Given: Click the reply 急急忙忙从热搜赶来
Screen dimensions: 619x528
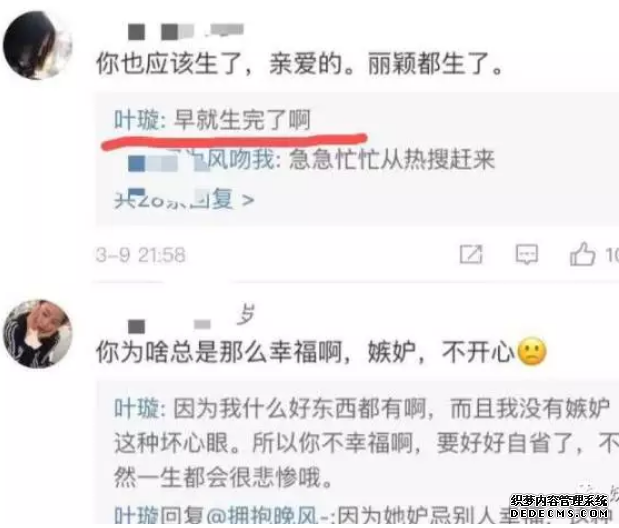Looking at the screenshot, I should coord(392,160).
